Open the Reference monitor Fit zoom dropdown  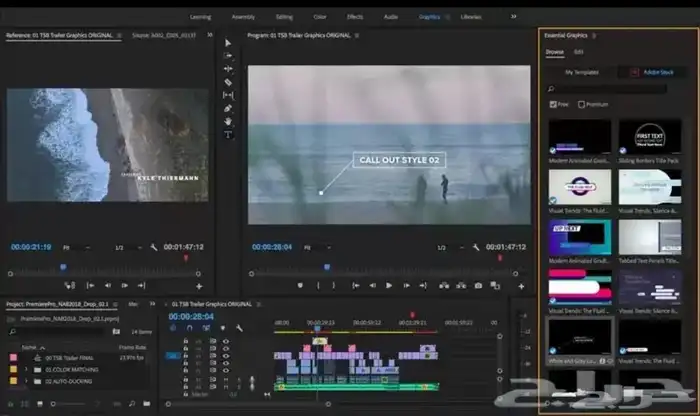coord(77,247)
